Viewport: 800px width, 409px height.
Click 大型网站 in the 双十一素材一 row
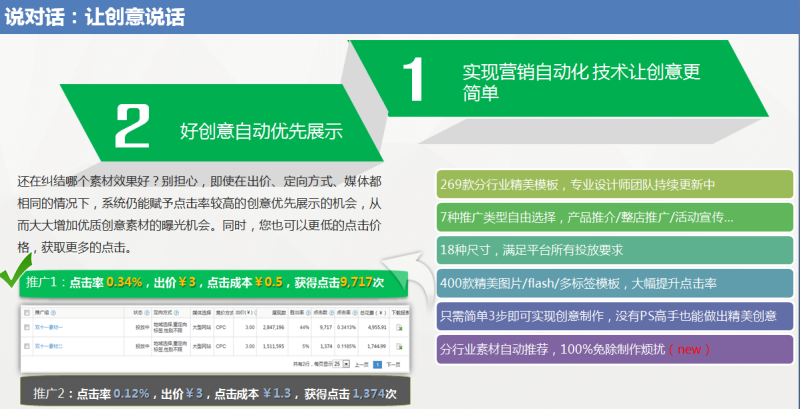coord(202,327)
